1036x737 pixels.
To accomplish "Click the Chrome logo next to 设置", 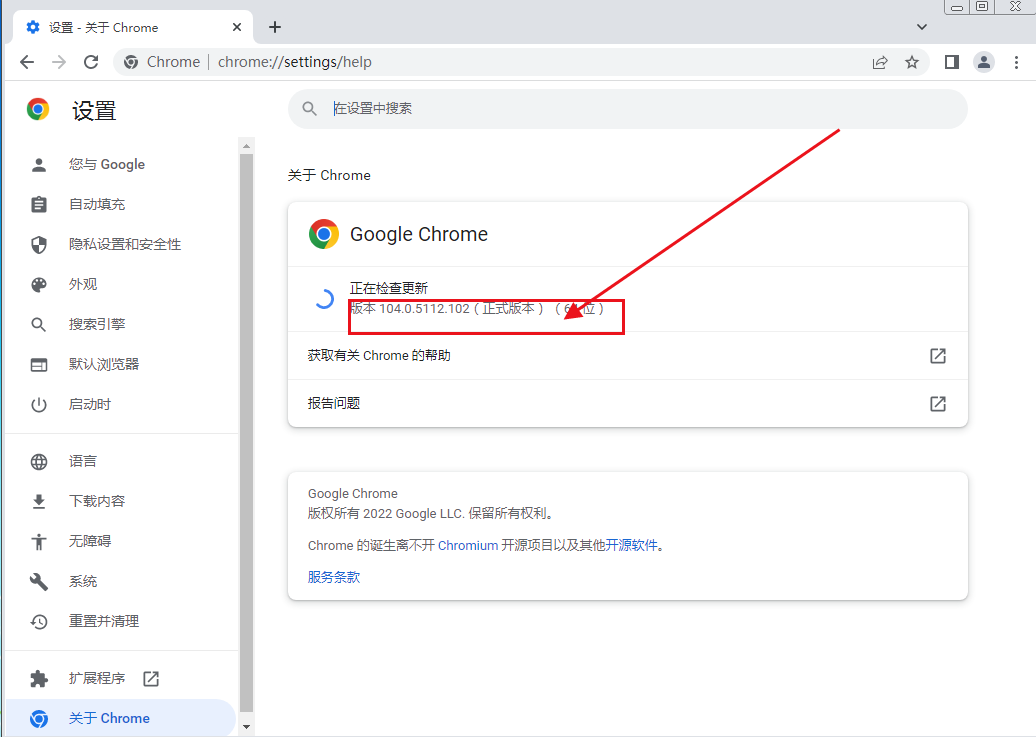I will [38, 109].
